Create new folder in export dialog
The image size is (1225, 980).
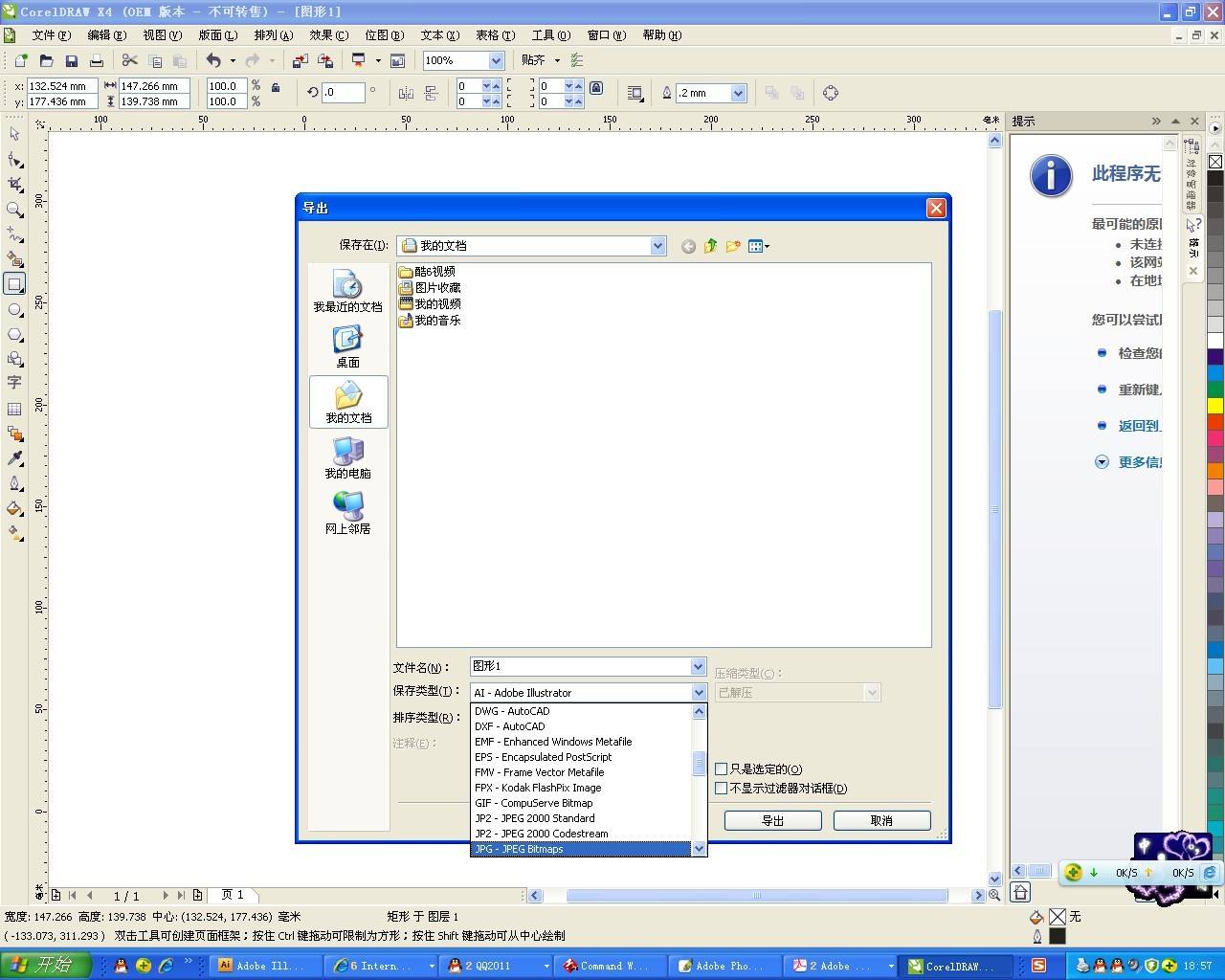tap(733, 246)
